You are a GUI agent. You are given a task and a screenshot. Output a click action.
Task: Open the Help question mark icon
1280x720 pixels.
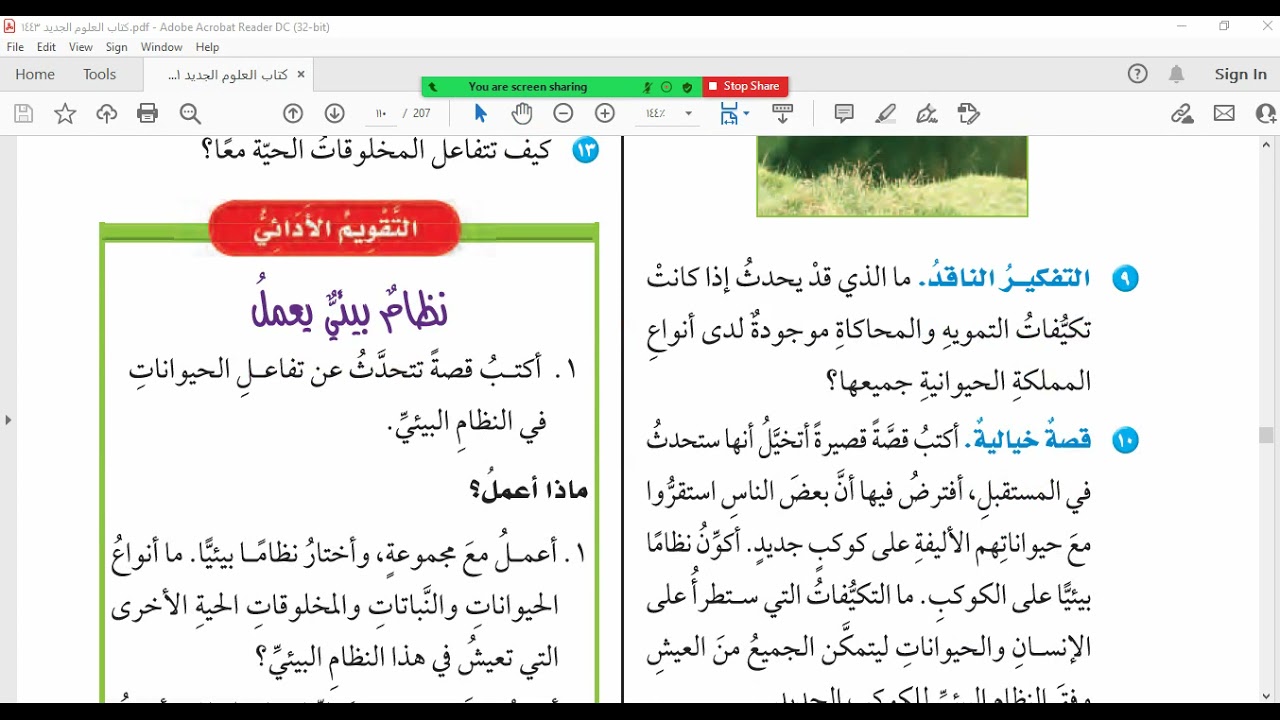[x=1138, y=74]
